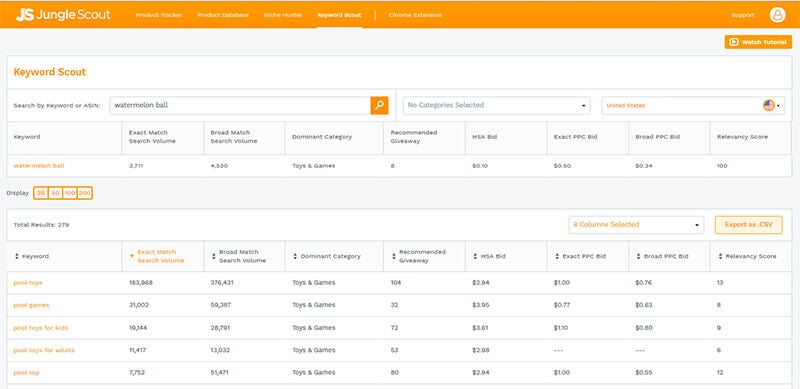Click the Keyword Scout page heading
800x389 pixels.
[49, 72]
